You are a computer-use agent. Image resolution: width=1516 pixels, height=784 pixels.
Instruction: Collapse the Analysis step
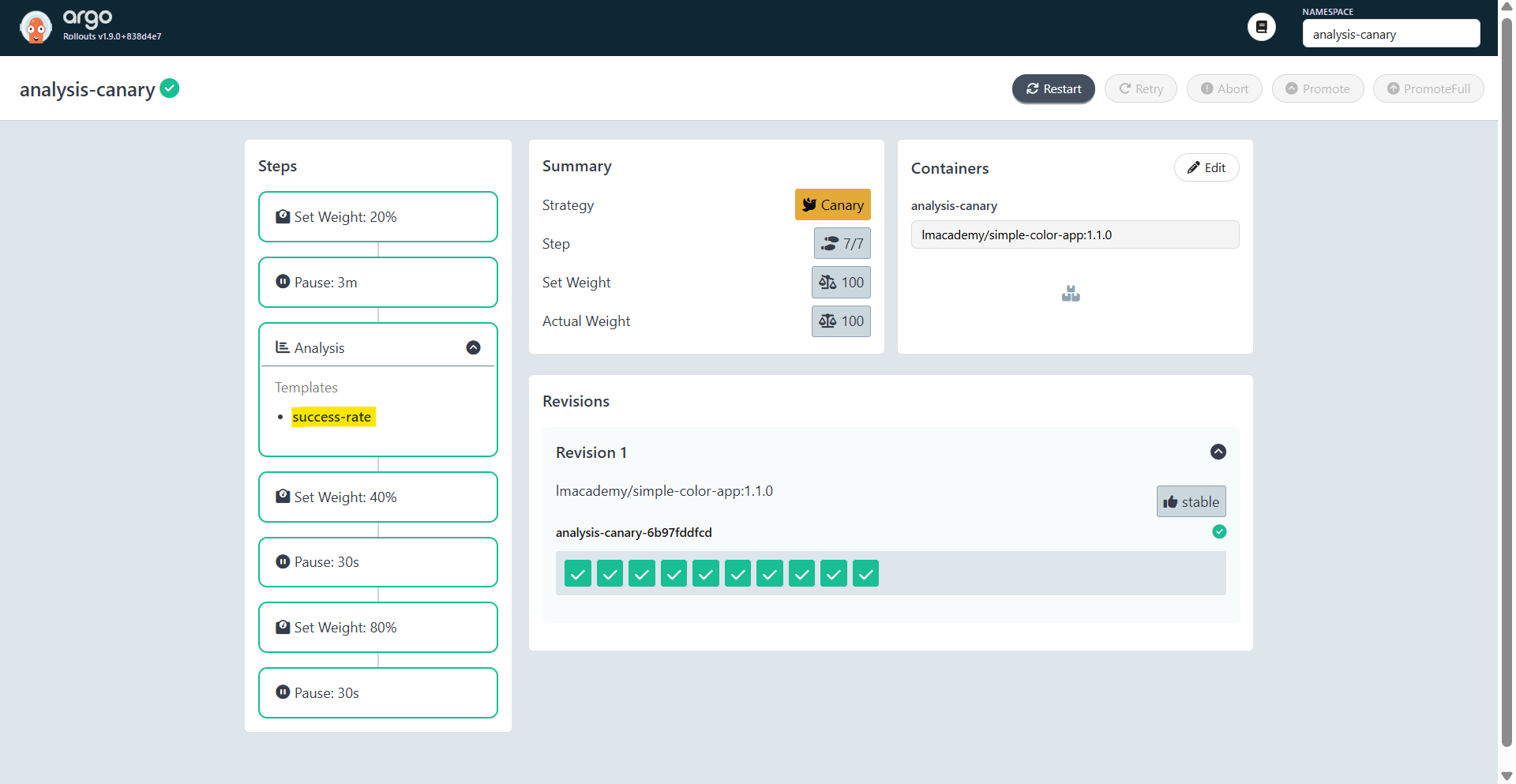473,347
